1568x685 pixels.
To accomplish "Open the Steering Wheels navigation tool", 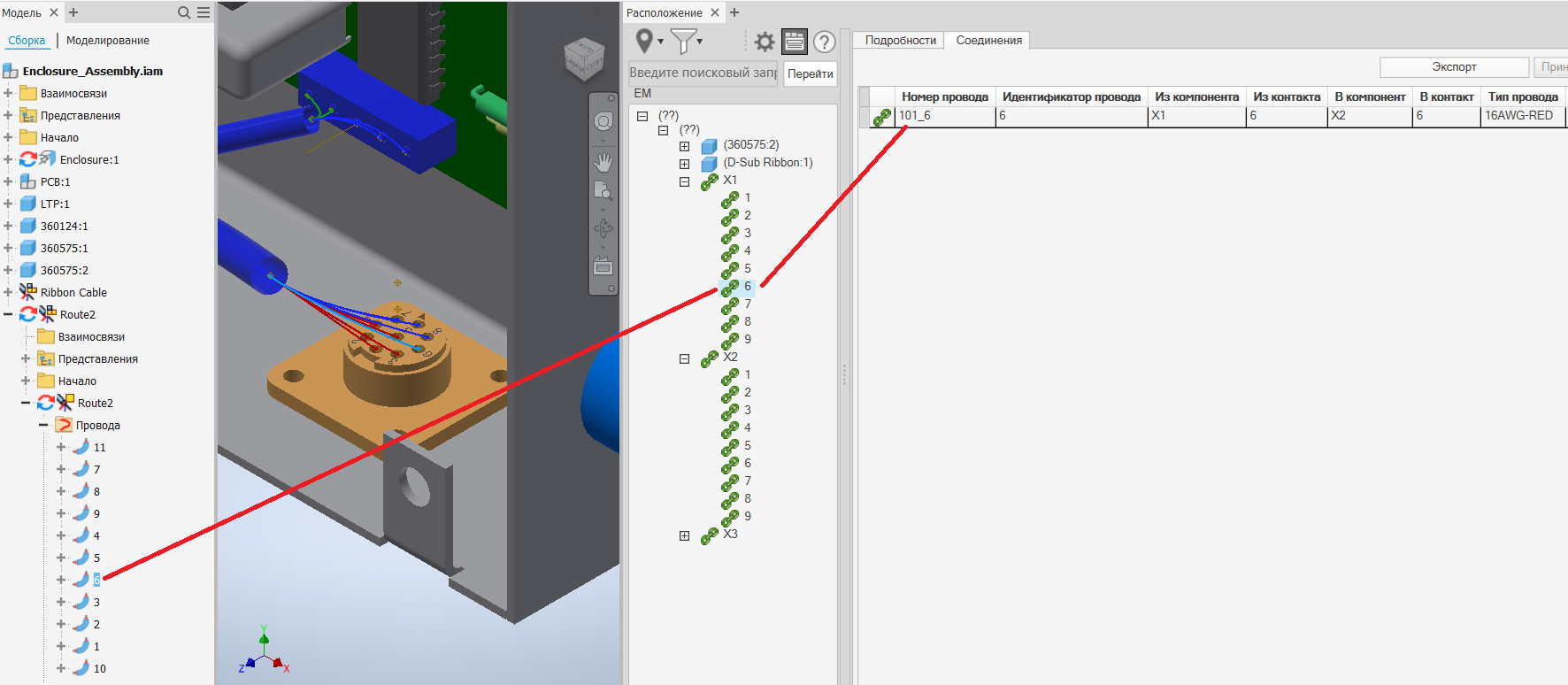I will [x=603, y=121].
